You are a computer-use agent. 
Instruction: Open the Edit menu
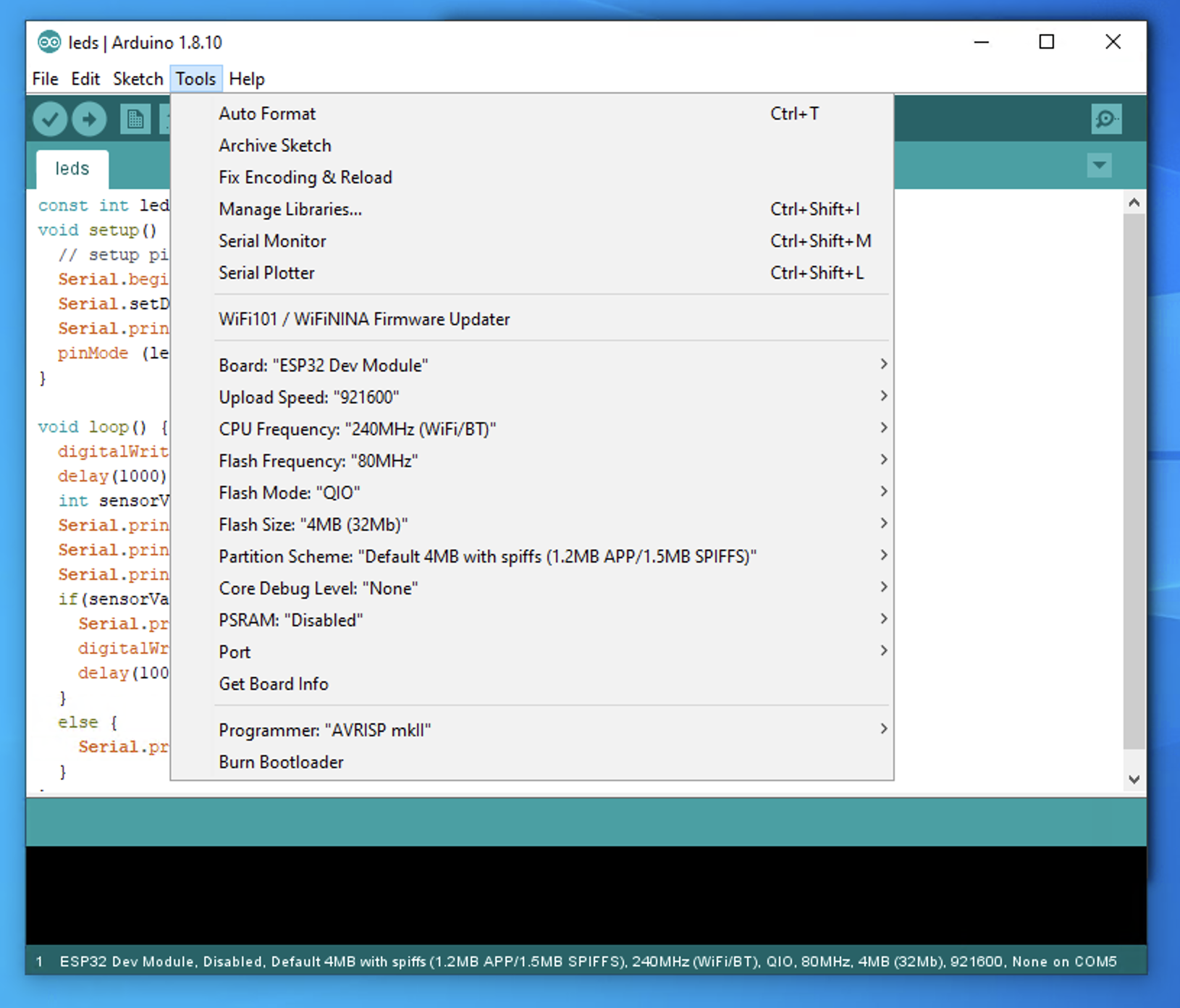[85, 79]
